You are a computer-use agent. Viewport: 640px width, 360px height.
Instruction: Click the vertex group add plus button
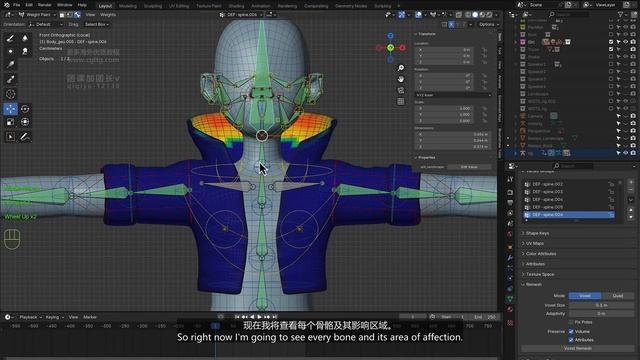(631, 182)
